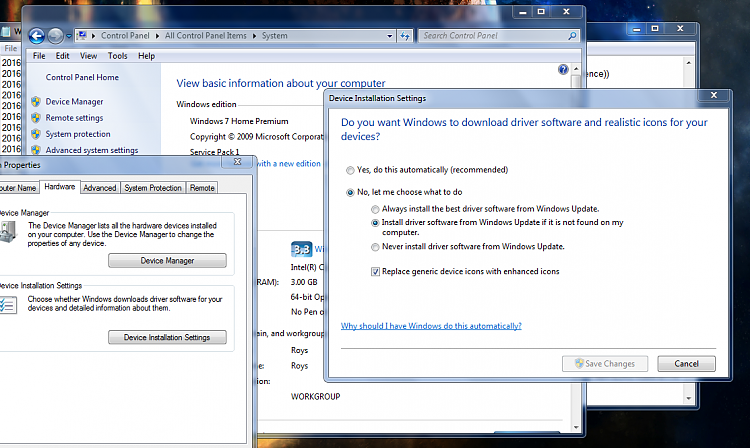This screenshot has width=750, height=448.
Task: Click the Forward arrow in Control Panel window
Action: [55, 36]
